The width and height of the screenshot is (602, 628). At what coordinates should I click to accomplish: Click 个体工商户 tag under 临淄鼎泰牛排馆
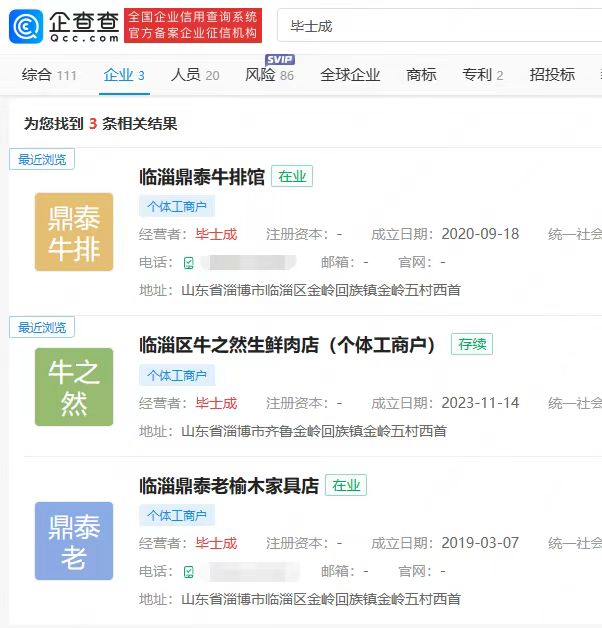[177, 206]
